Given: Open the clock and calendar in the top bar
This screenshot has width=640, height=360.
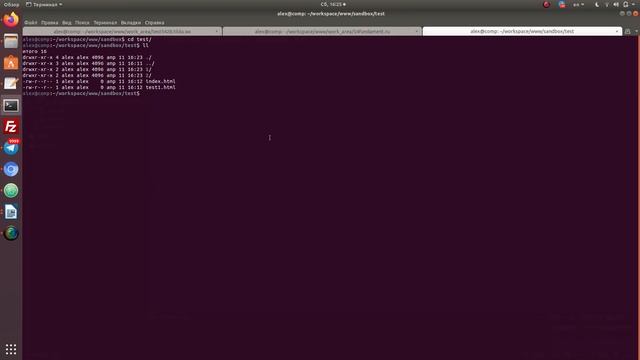Looking at the screenshot, I should [x=333, y=4].
